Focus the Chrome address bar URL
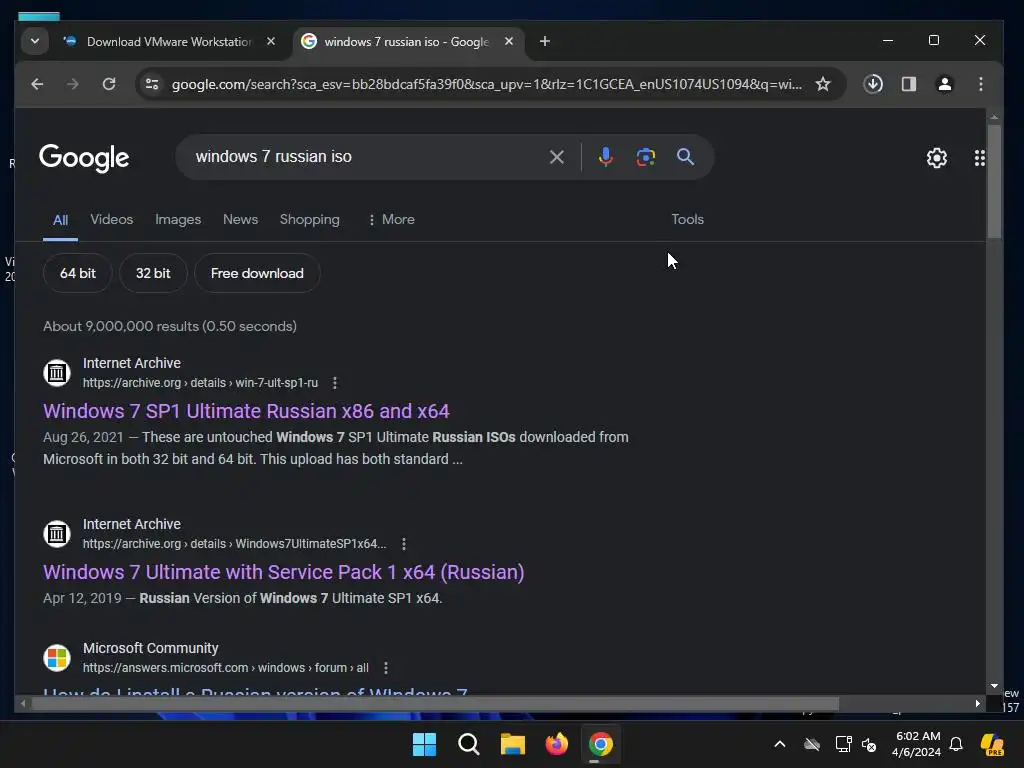 (487, 84)
